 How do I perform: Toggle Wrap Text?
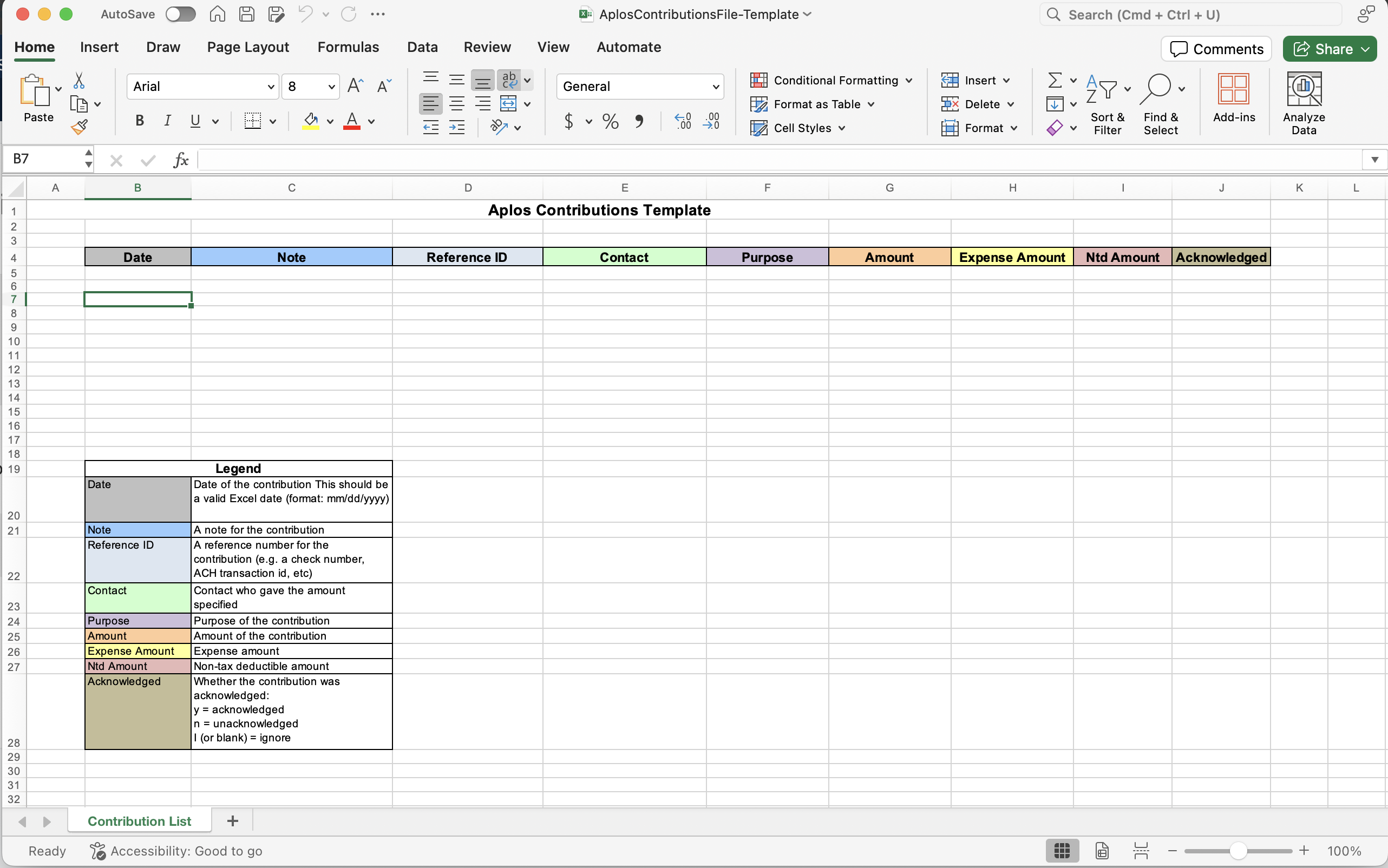coord(509,80)
